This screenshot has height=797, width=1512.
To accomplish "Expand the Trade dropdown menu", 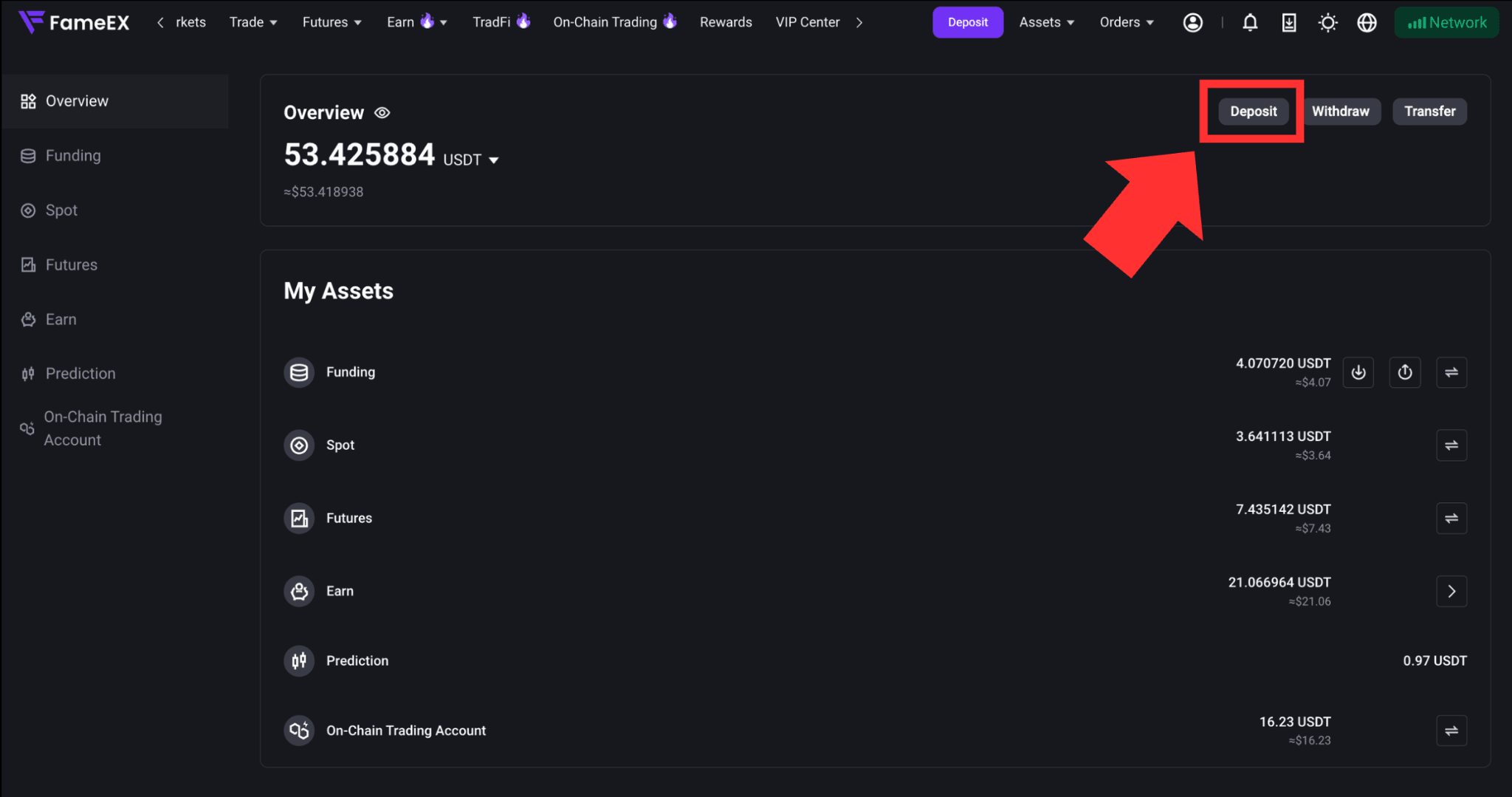I will 253,22.
